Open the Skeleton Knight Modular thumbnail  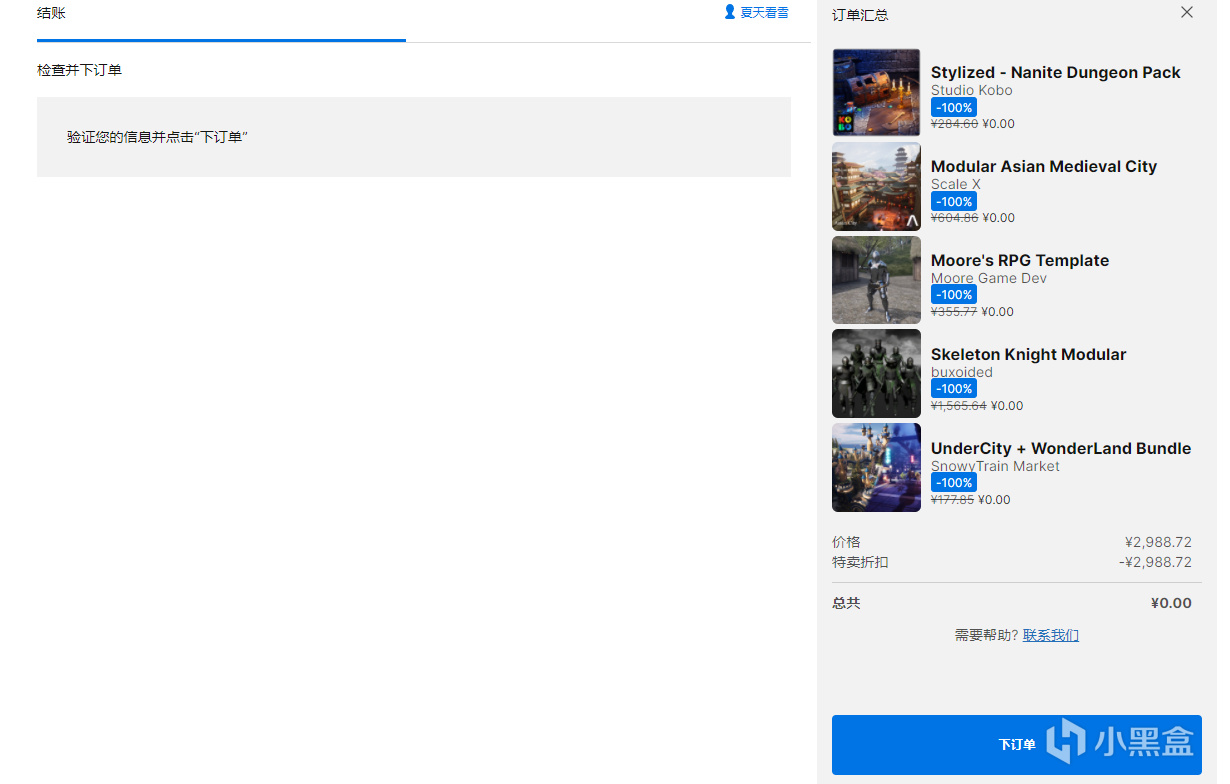[x=876, y=374]
